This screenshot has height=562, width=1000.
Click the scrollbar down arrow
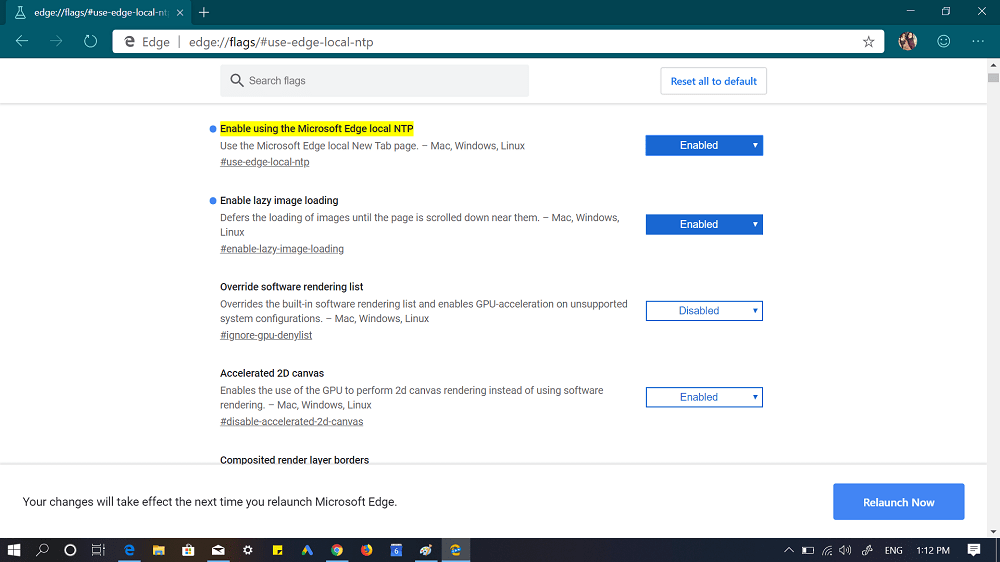point(993,531)
